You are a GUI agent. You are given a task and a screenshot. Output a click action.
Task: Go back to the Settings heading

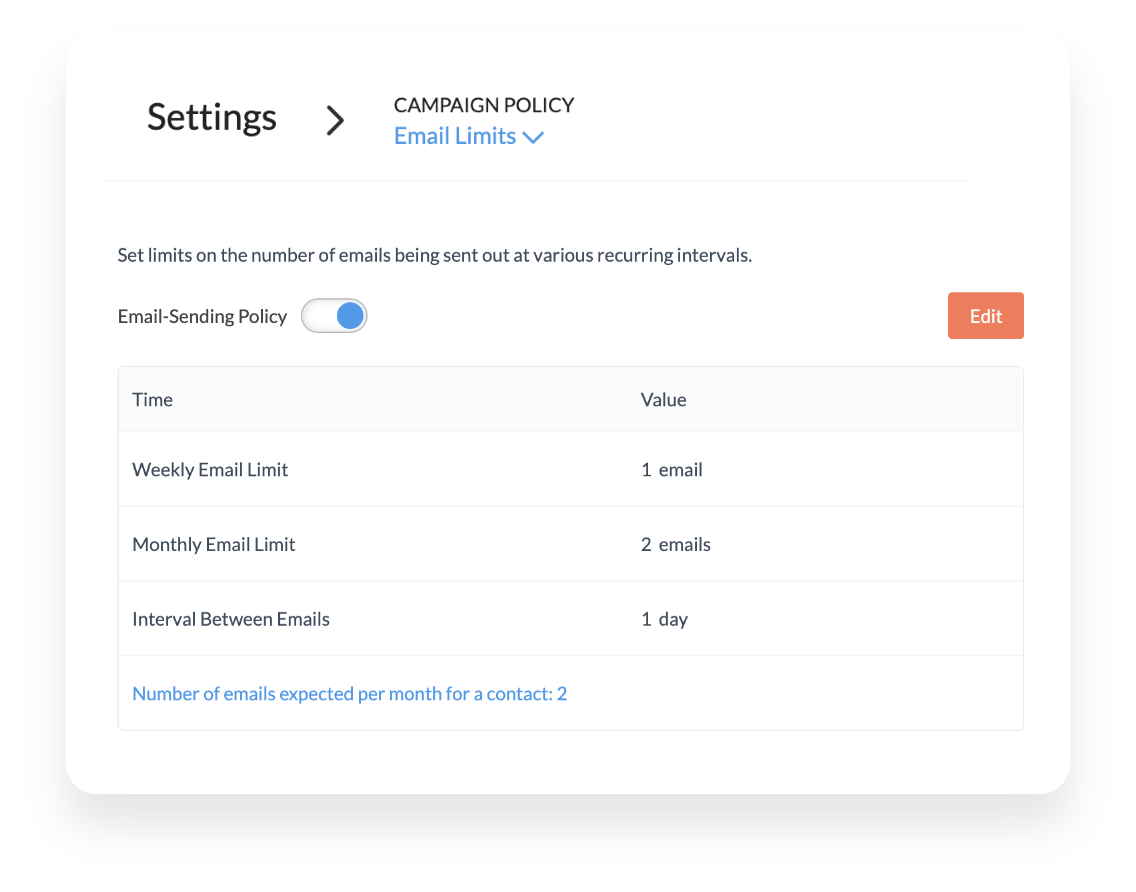212,117
